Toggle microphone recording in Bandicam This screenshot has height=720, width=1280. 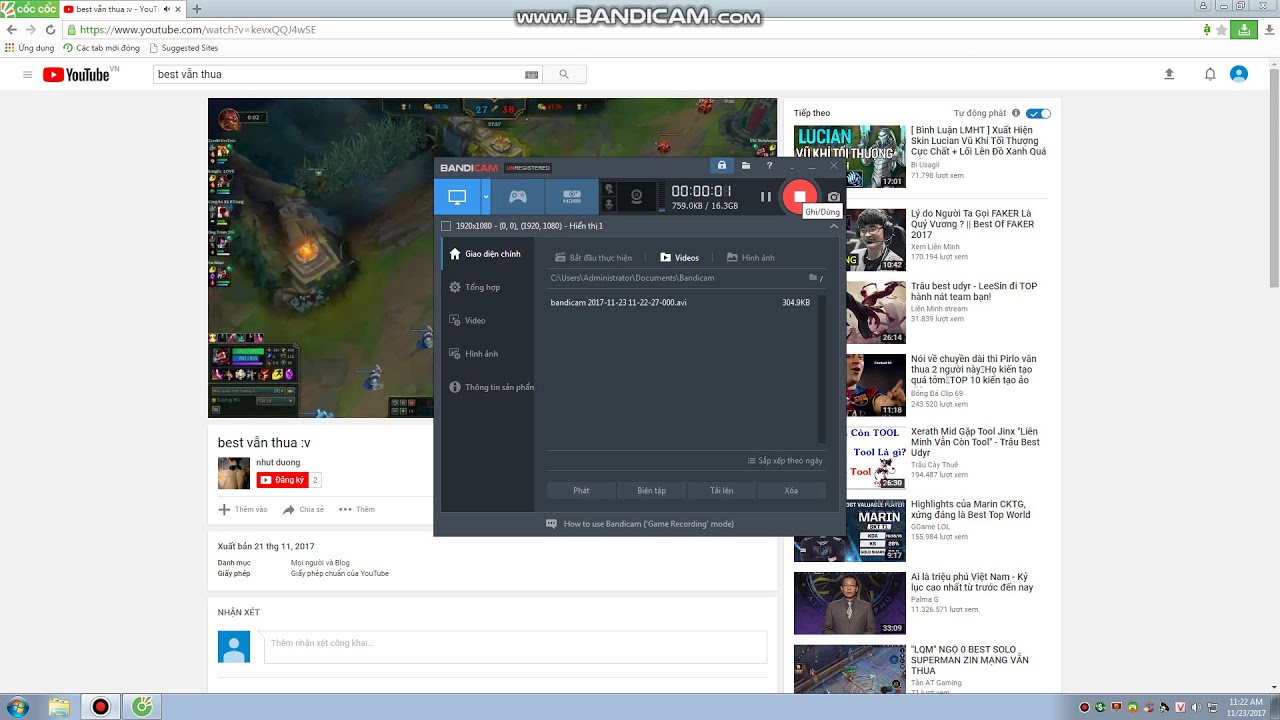click(x=608, y=205)
